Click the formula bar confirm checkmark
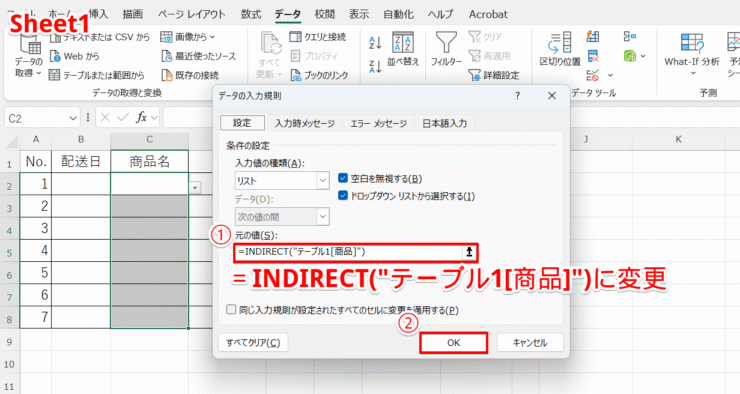Viewport: 740px width, 394px height. point(123,117)
